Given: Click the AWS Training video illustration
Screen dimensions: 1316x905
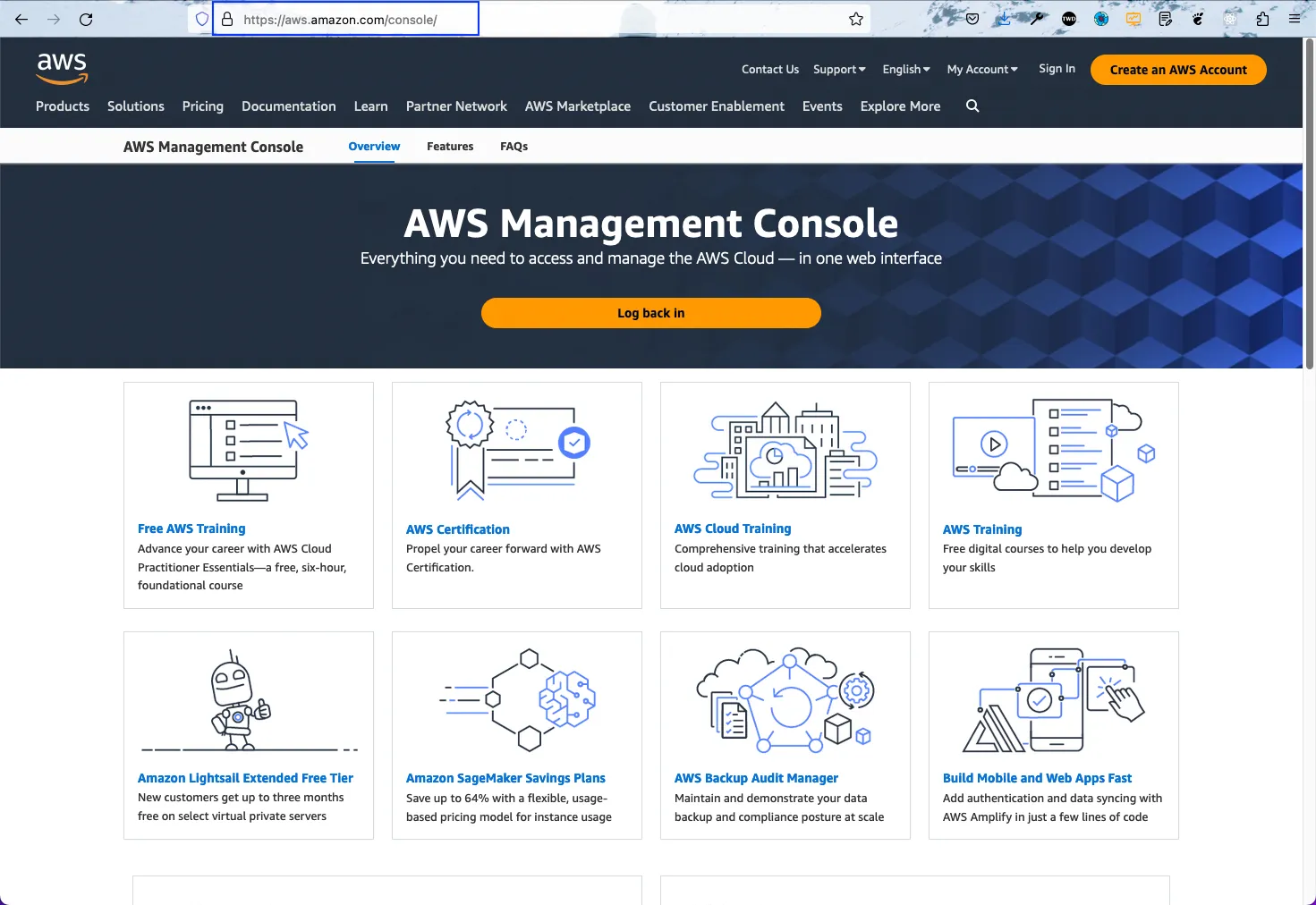Looking at the screenshot, I should [x=1054, y=450].
